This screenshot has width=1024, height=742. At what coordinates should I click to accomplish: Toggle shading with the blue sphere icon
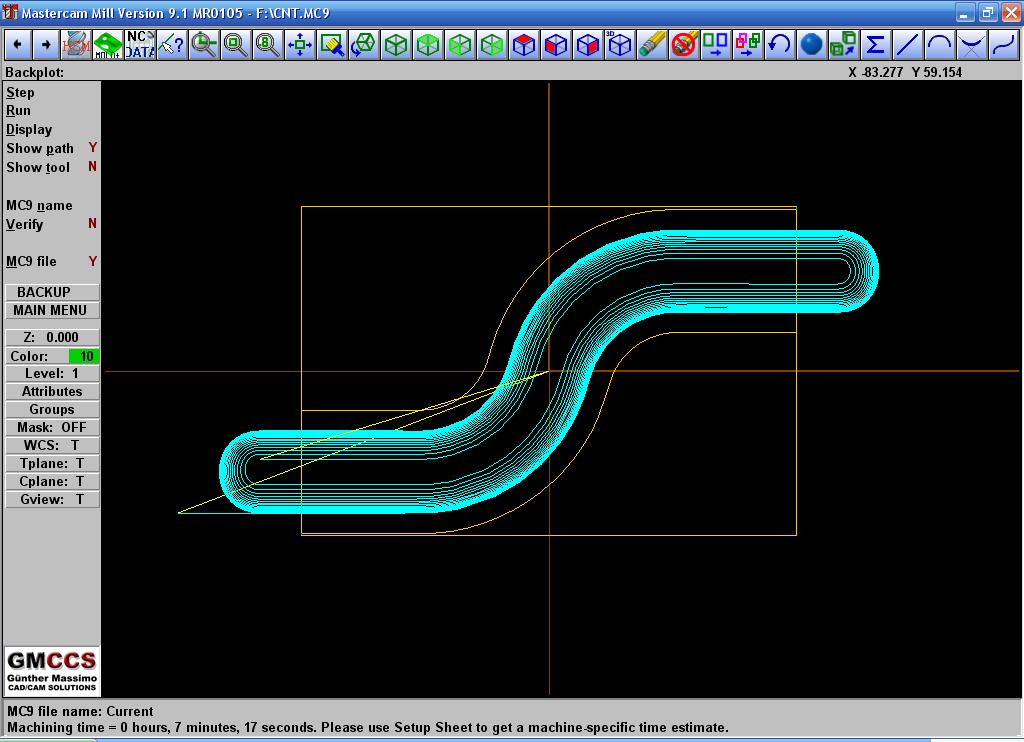[812, 44]
